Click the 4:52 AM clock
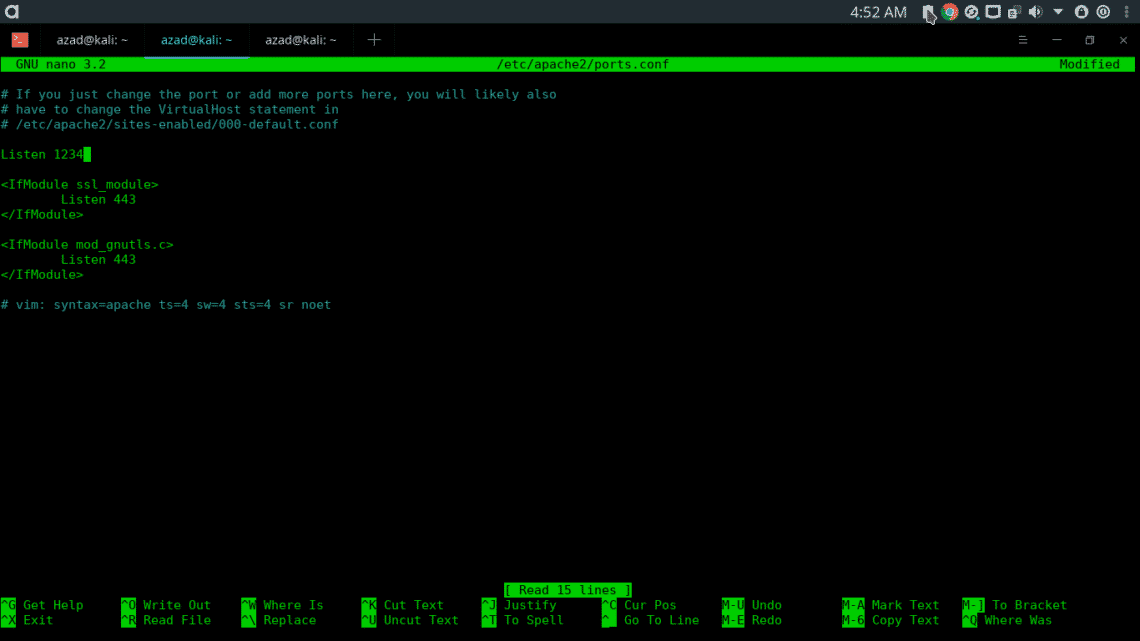 point(878,12)
